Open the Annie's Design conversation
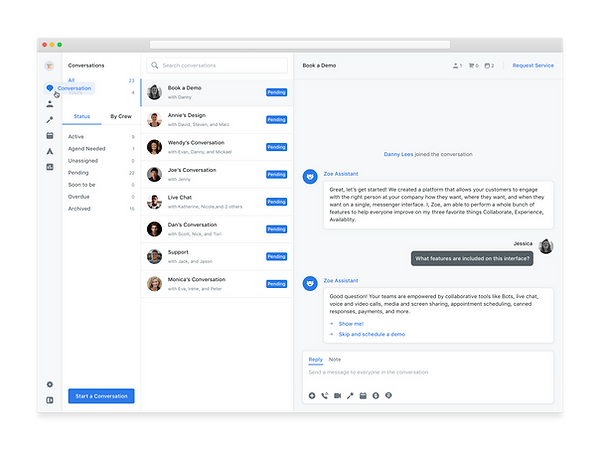 click(x=217, y=120)
